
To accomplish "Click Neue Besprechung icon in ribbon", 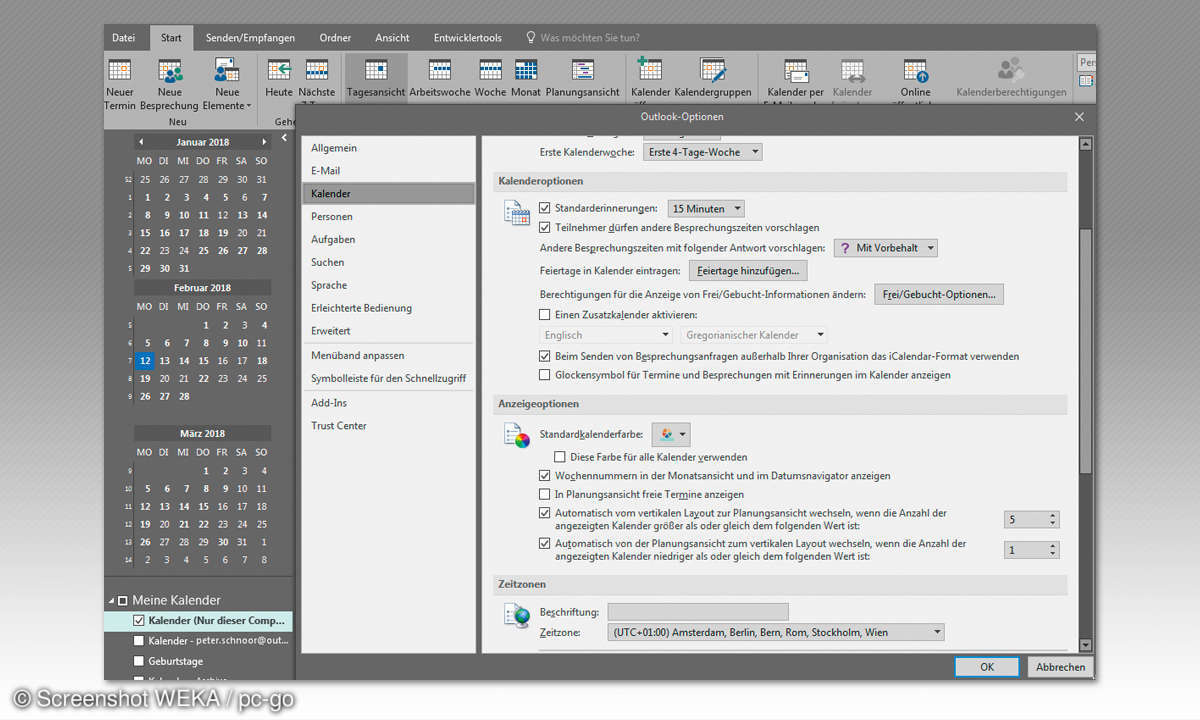I will click(x=170, y=72).
